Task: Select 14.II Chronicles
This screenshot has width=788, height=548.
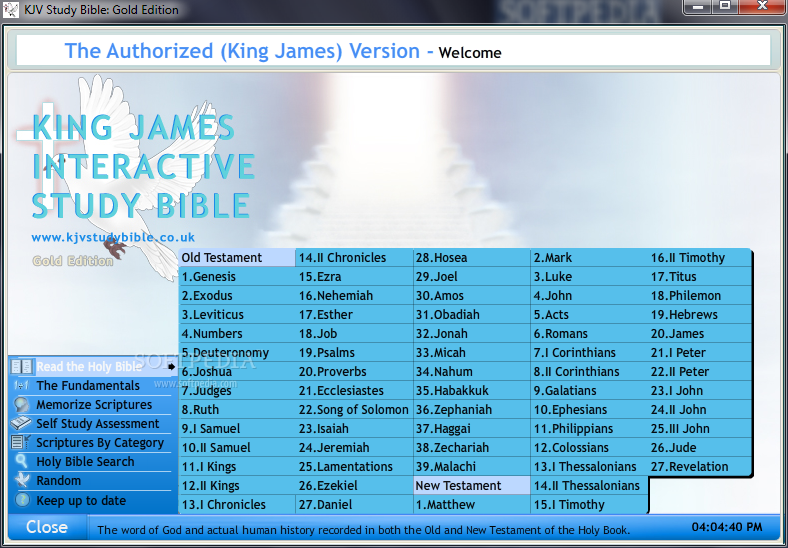Action: (x=354, y=257)
